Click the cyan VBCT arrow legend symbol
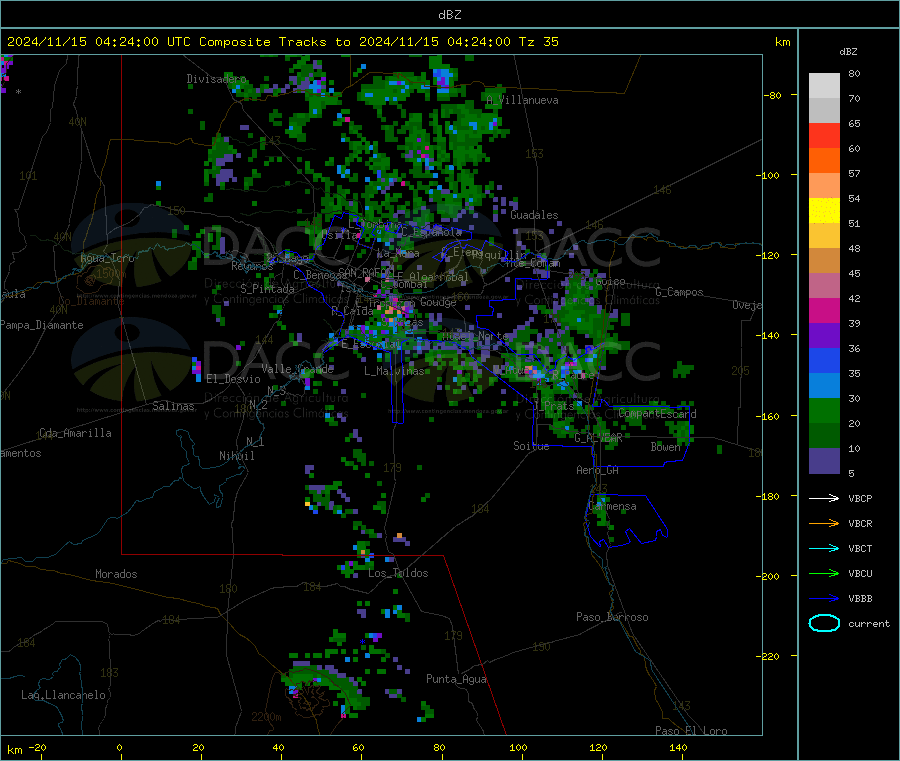The width and height of the screenshot is (900, 761). (x=824, y=548)
